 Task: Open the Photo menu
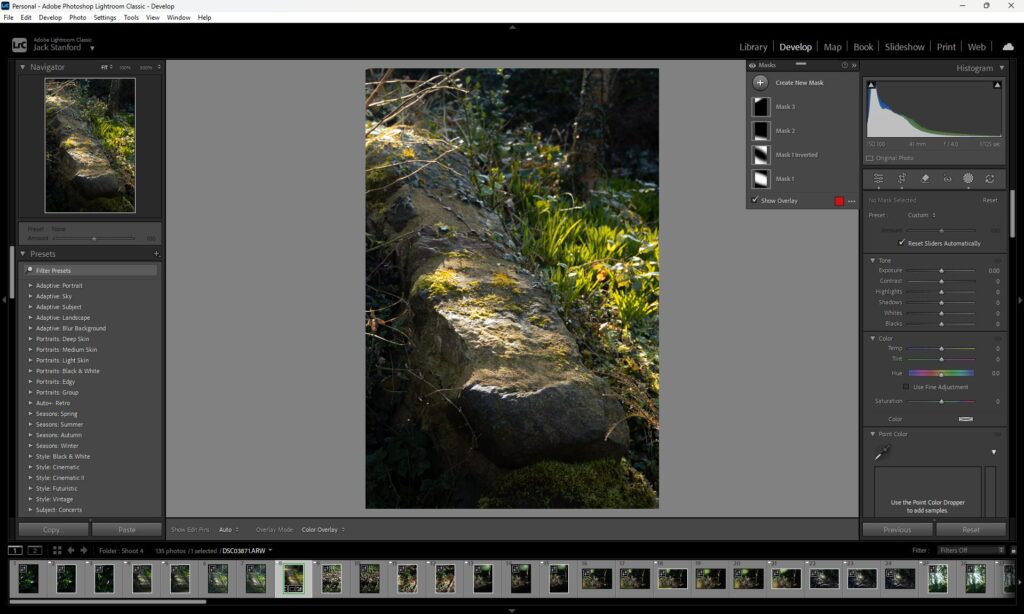[77, 18]
